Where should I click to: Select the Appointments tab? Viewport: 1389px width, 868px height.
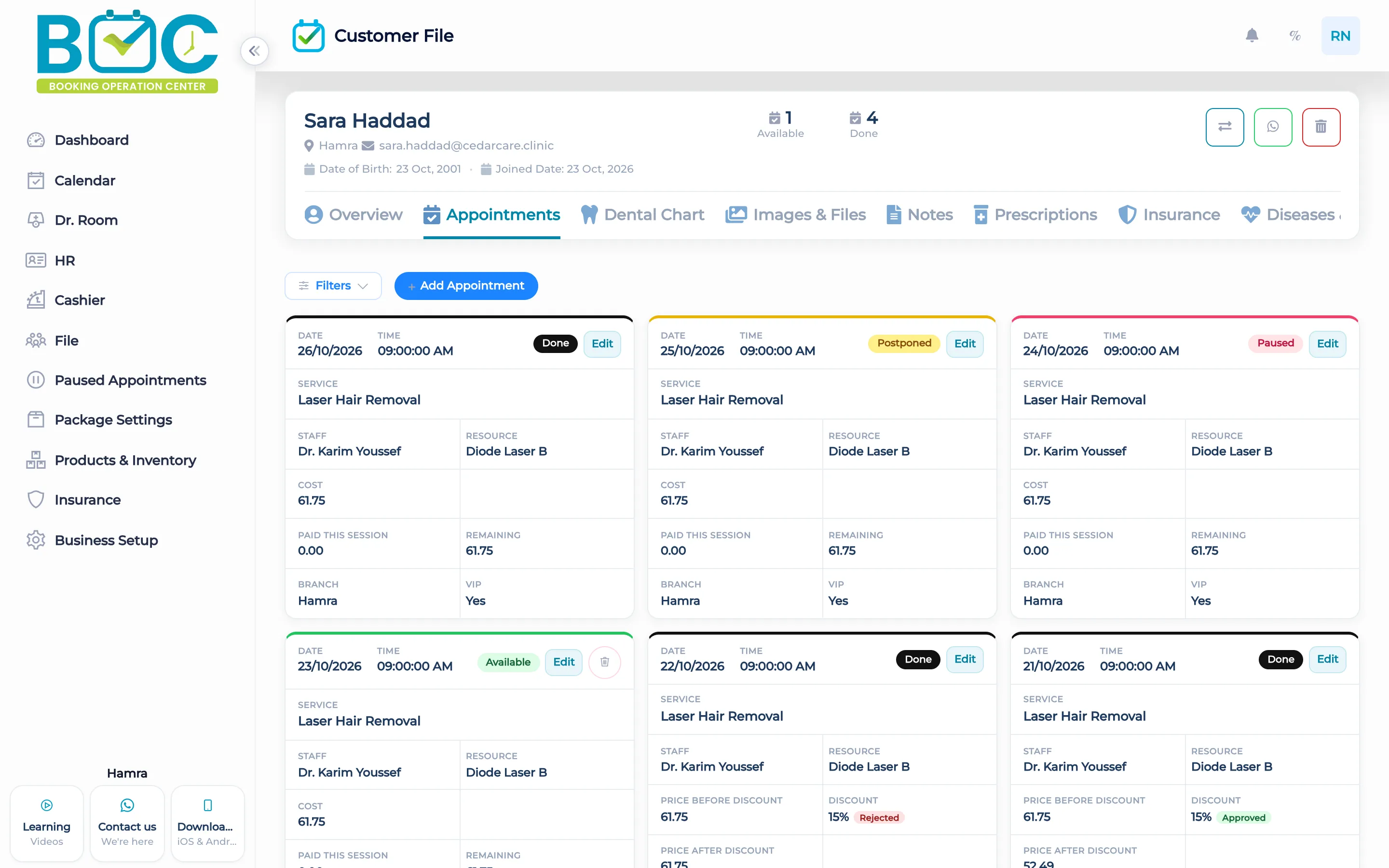pos(491,215)
